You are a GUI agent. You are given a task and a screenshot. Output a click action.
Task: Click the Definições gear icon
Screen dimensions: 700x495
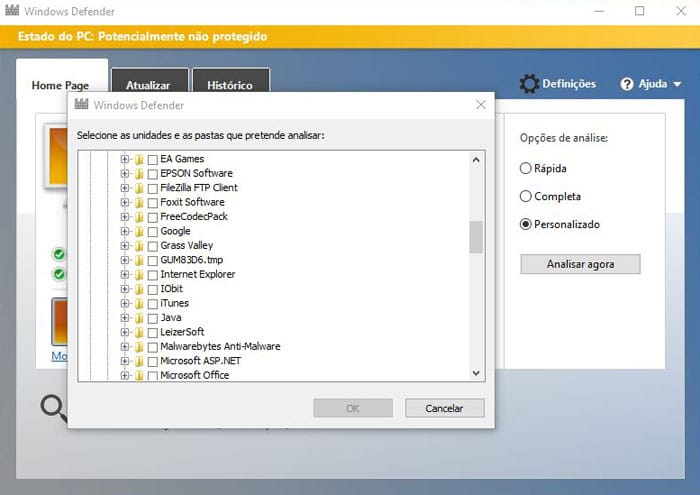coord(529,84)
